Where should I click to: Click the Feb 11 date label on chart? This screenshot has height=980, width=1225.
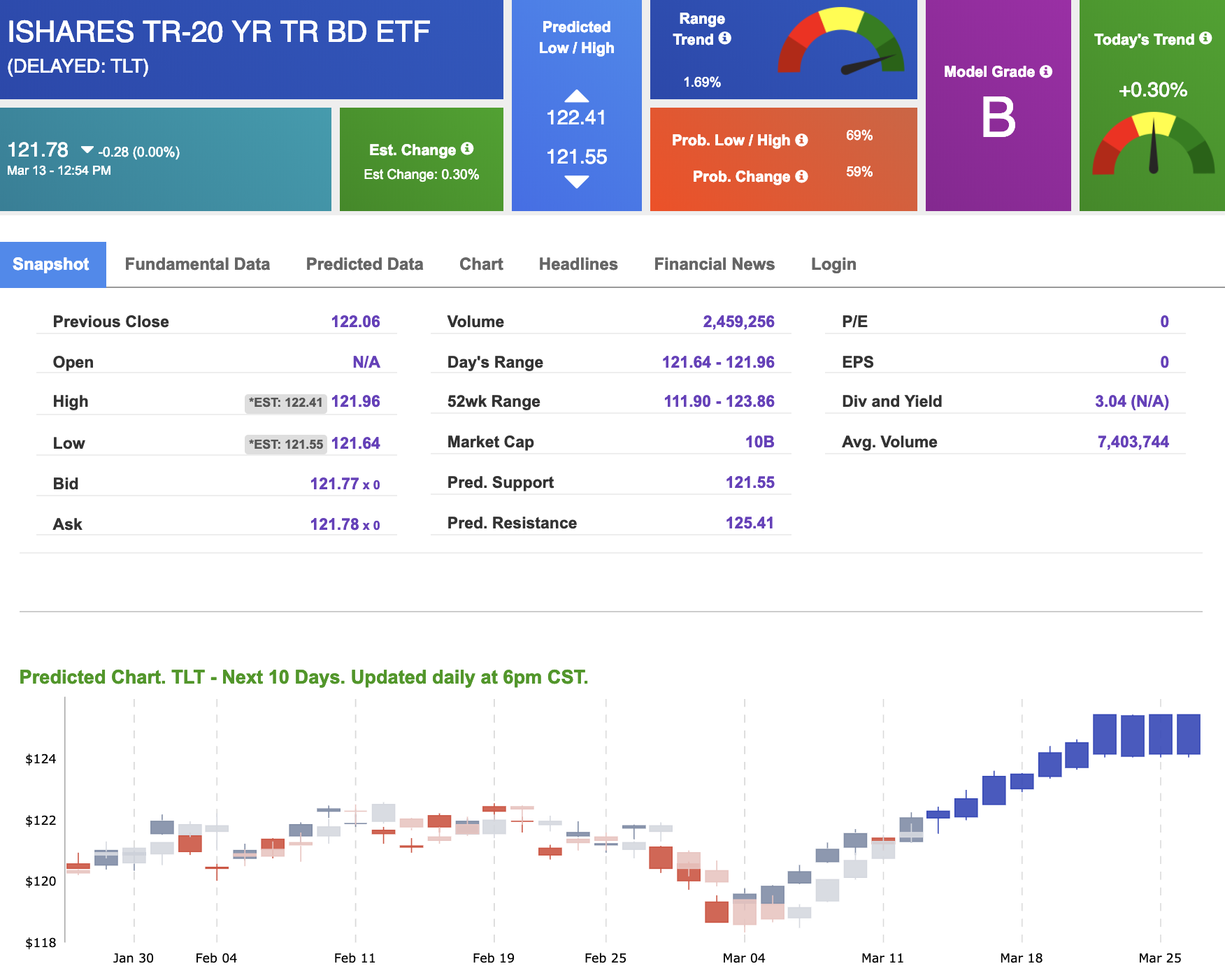pos(354,958)
